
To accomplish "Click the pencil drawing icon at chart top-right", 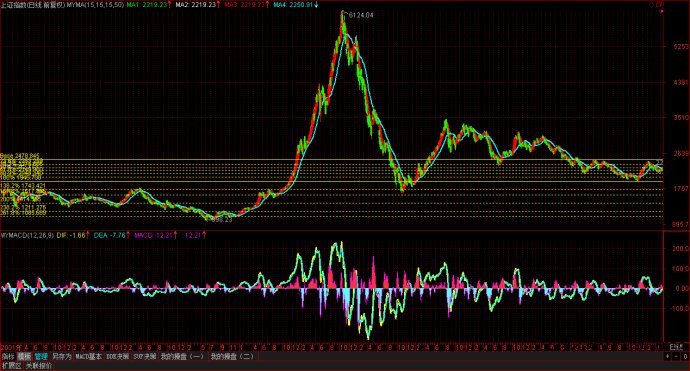I will (x=660, y=5).
